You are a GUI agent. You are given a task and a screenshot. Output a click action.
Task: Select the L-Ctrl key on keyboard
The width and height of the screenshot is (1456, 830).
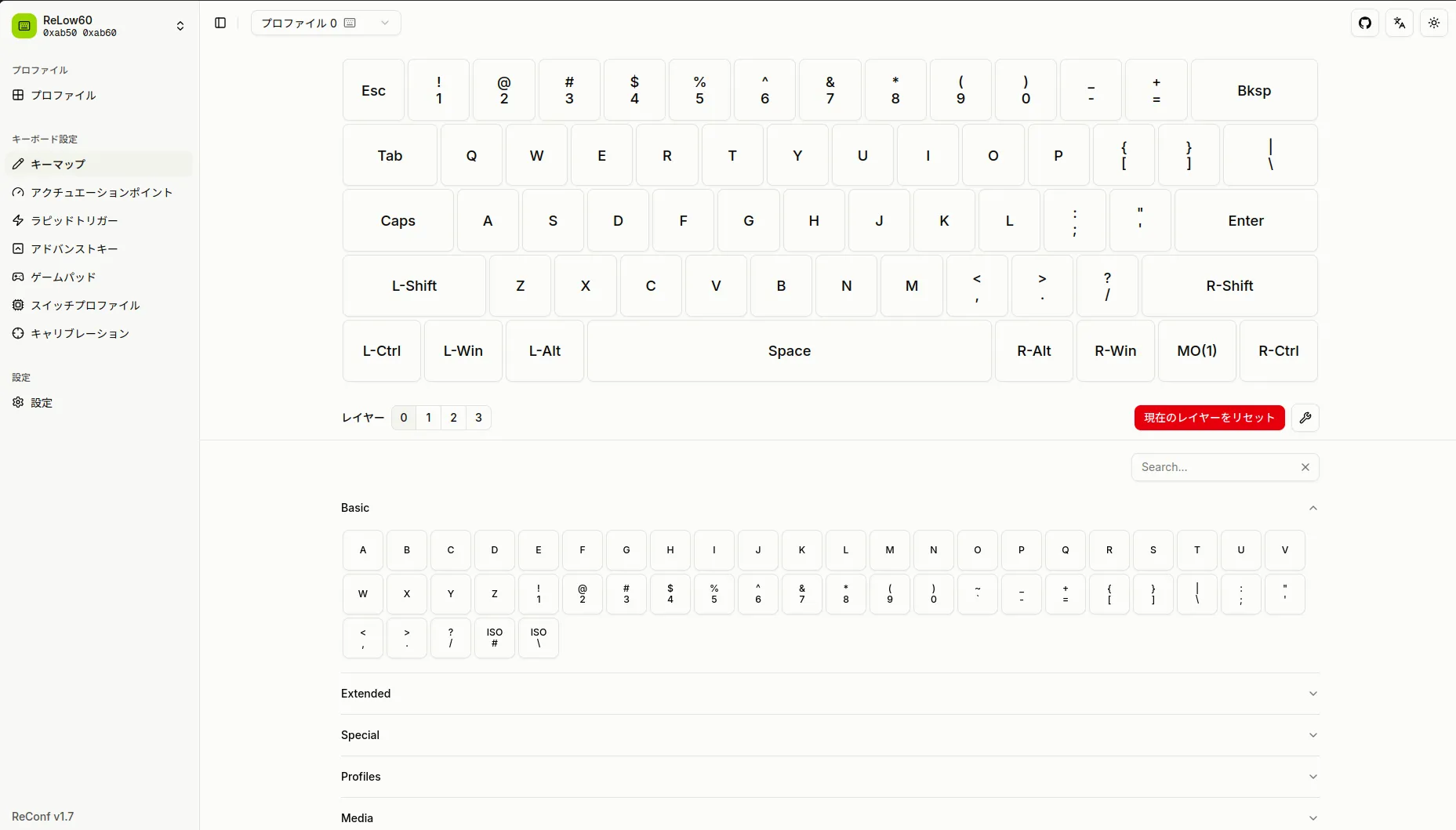[x=382, y=350]
